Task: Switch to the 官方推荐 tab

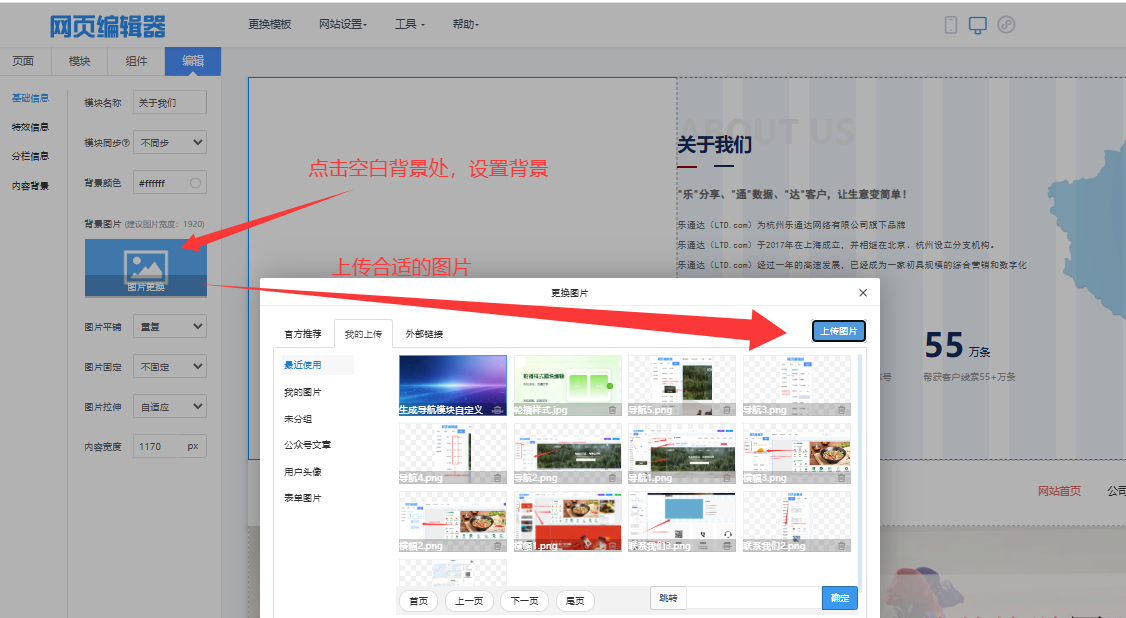Action: (303, 333)
